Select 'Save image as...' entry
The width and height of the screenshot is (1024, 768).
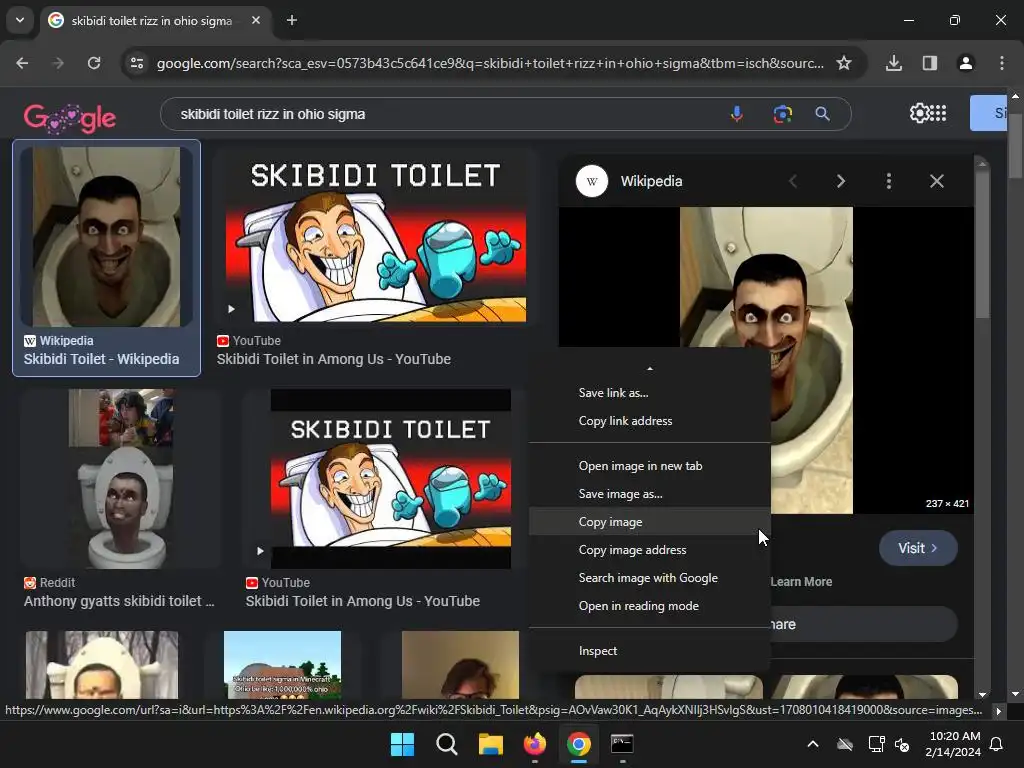click(x=650, y=494)
